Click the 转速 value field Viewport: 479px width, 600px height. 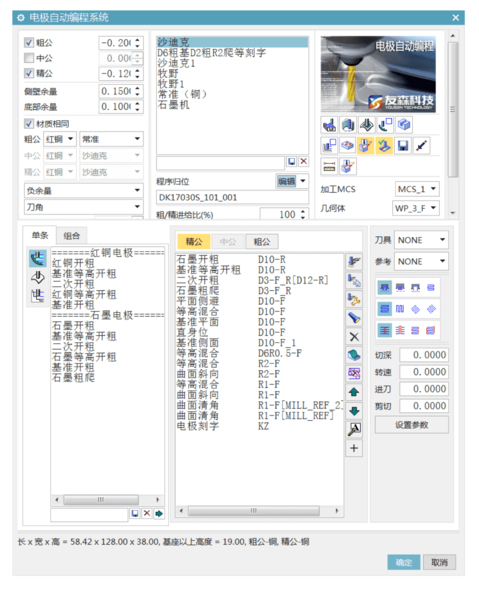click(x=424, y=372)
